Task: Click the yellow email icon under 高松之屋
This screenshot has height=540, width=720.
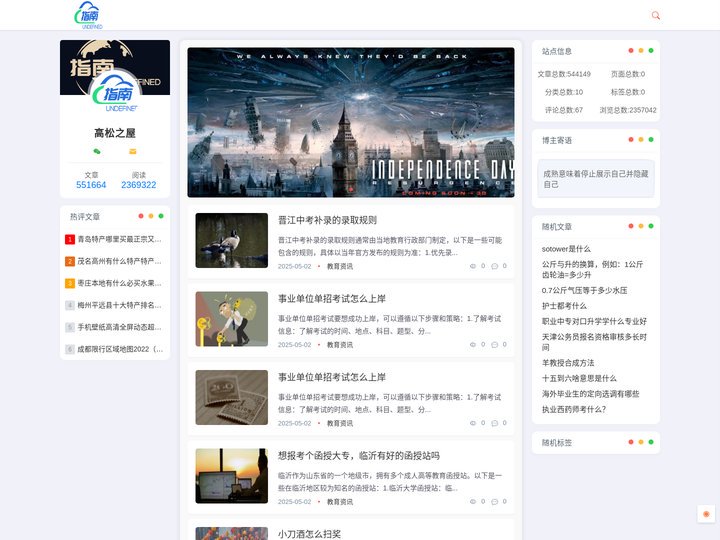Action: click(133, 151)
